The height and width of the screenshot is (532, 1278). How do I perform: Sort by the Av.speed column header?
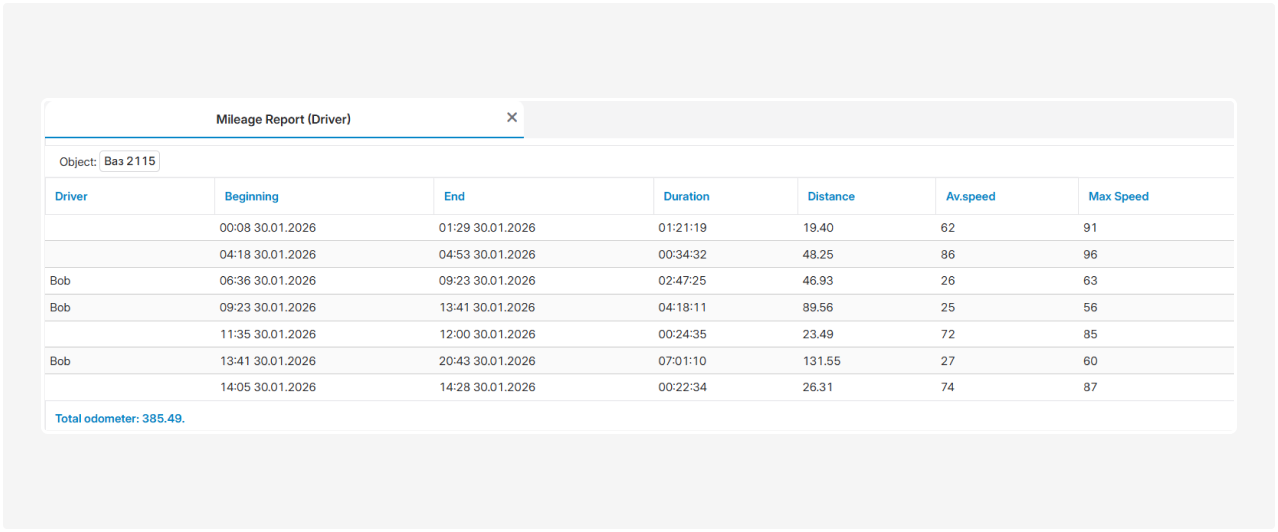[x=970, y=197]
